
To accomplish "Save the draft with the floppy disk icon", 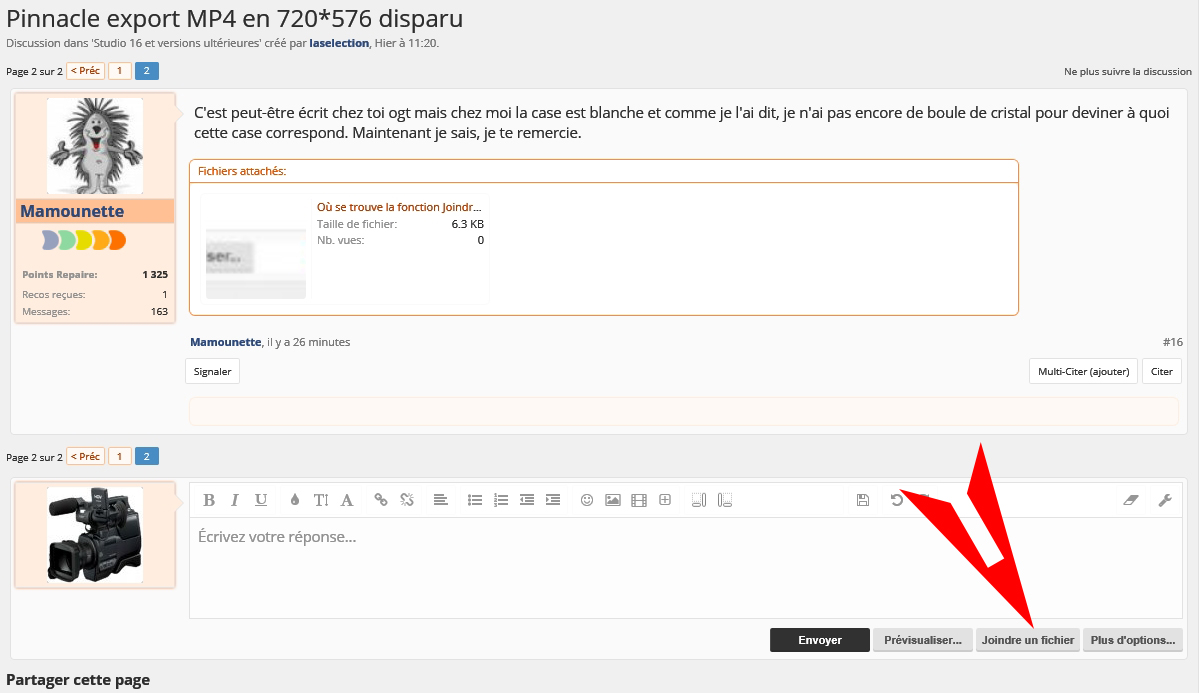I will point(863,500).
